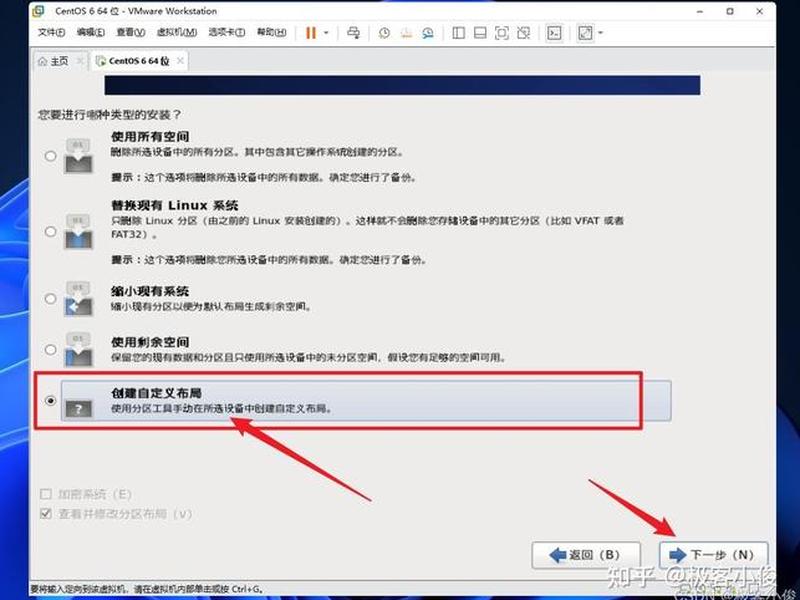Toggle the 加密系统(E) checkbox
The width and height of the screenshot is (800, 600).
point(46,494)
